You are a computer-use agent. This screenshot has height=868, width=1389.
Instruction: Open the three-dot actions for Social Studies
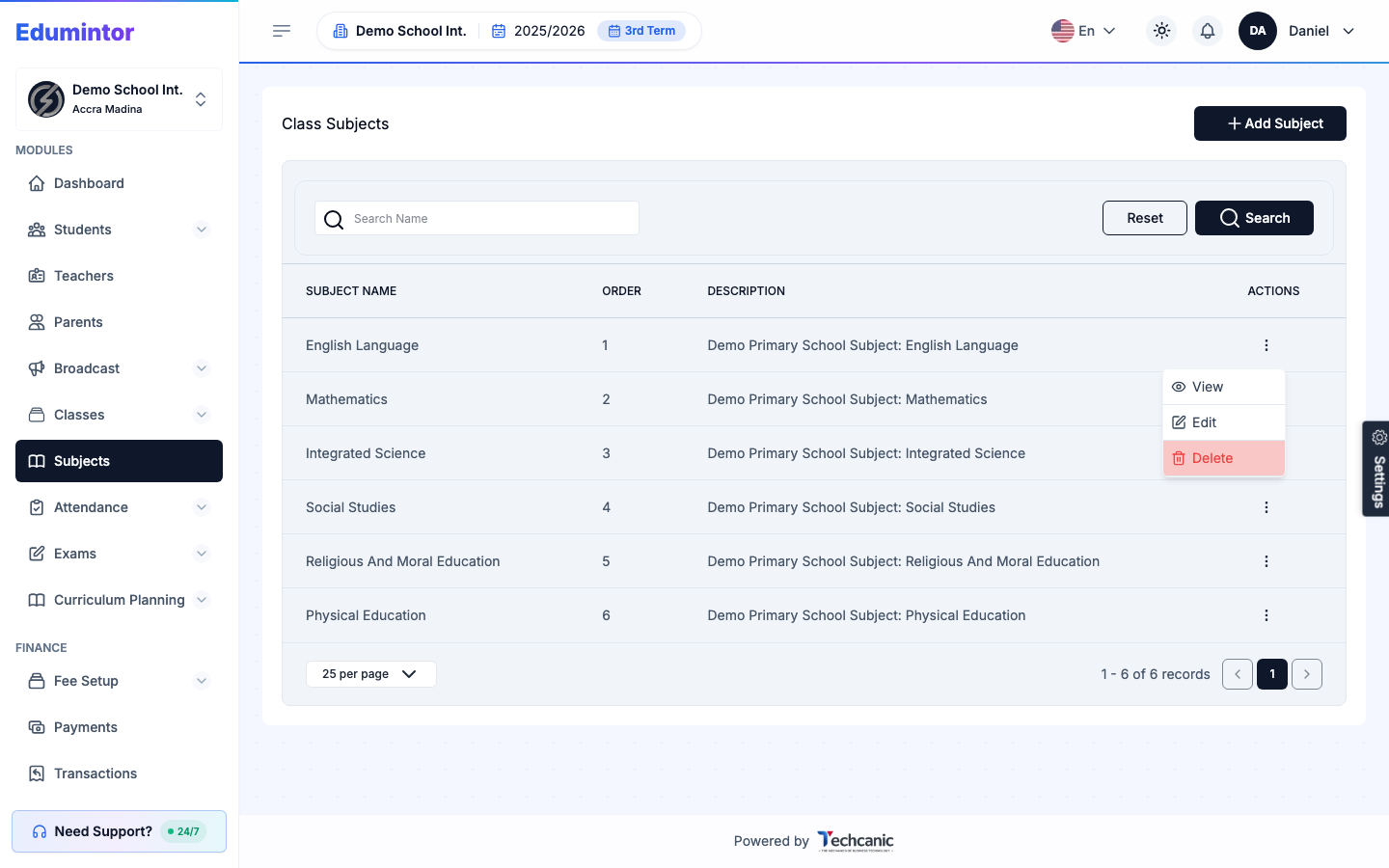(x=1266, y=507)
